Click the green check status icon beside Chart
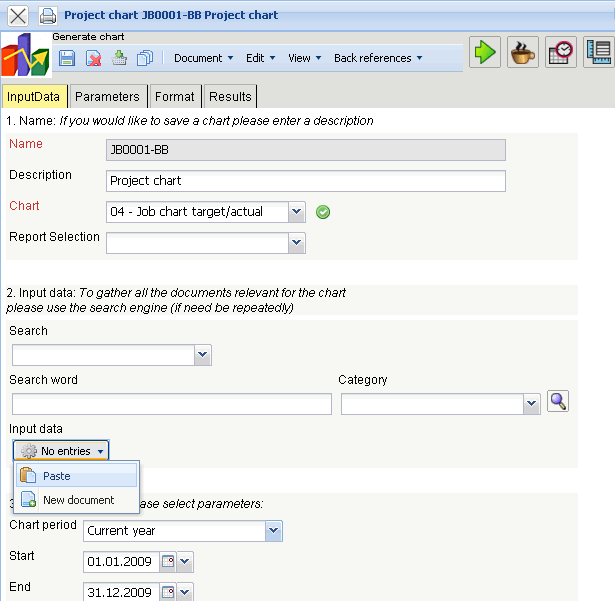 click(323, 212)
